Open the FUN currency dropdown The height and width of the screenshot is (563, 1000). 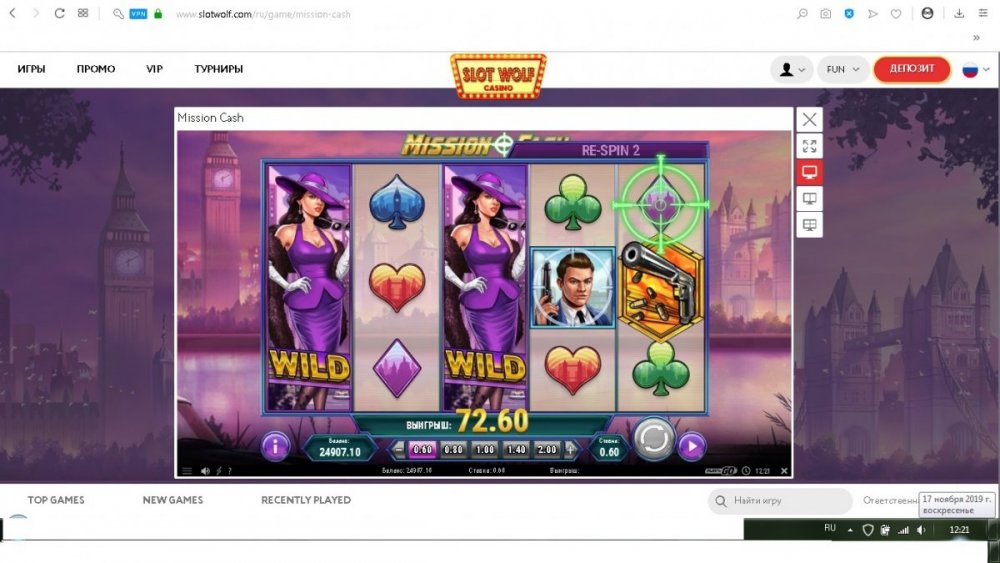[x=843, y=69]
